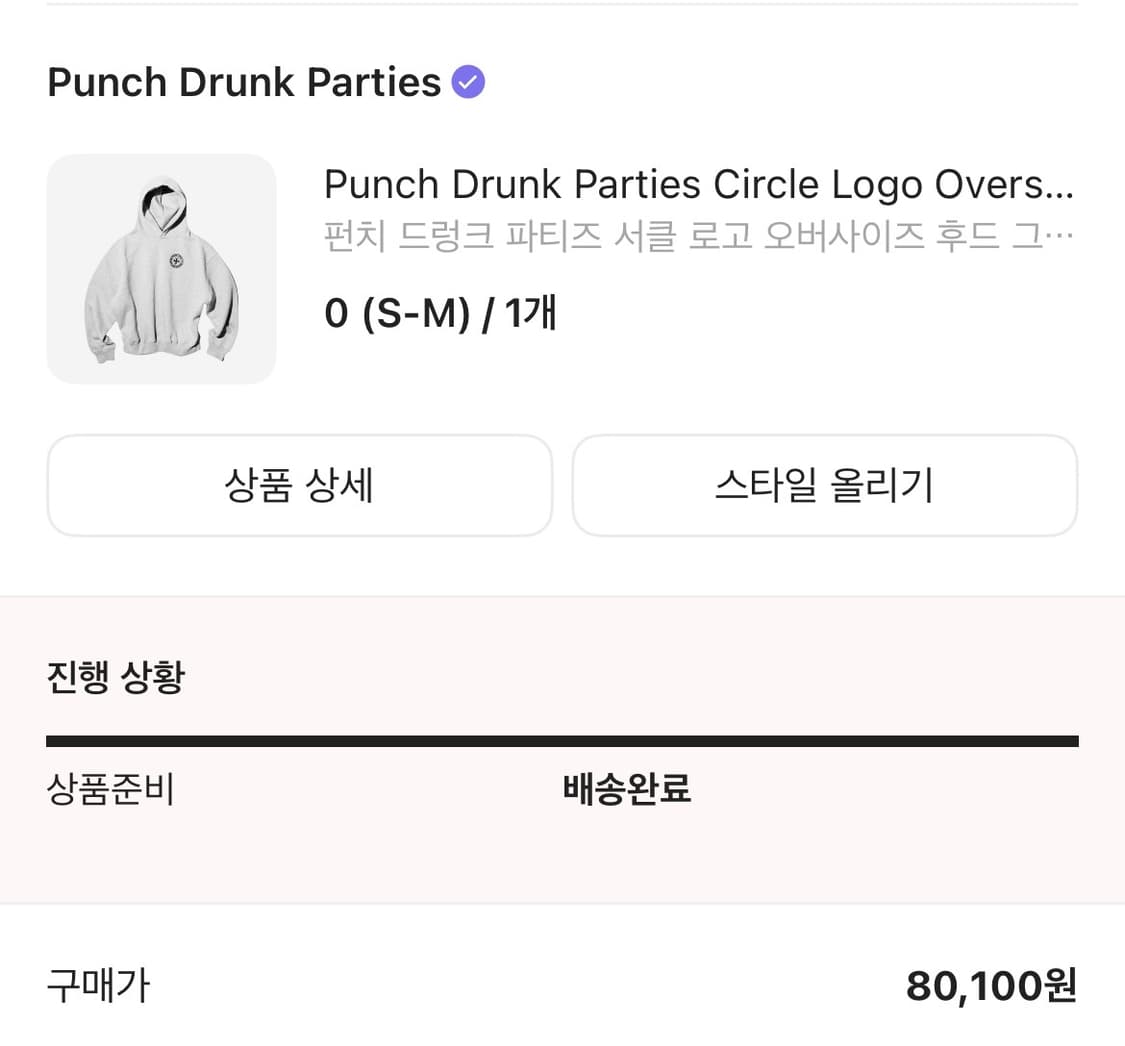Image resolution: width=1125 pixels, height=1046 pixels.
Task: Open the order status section background
Action: pos(562,860)
